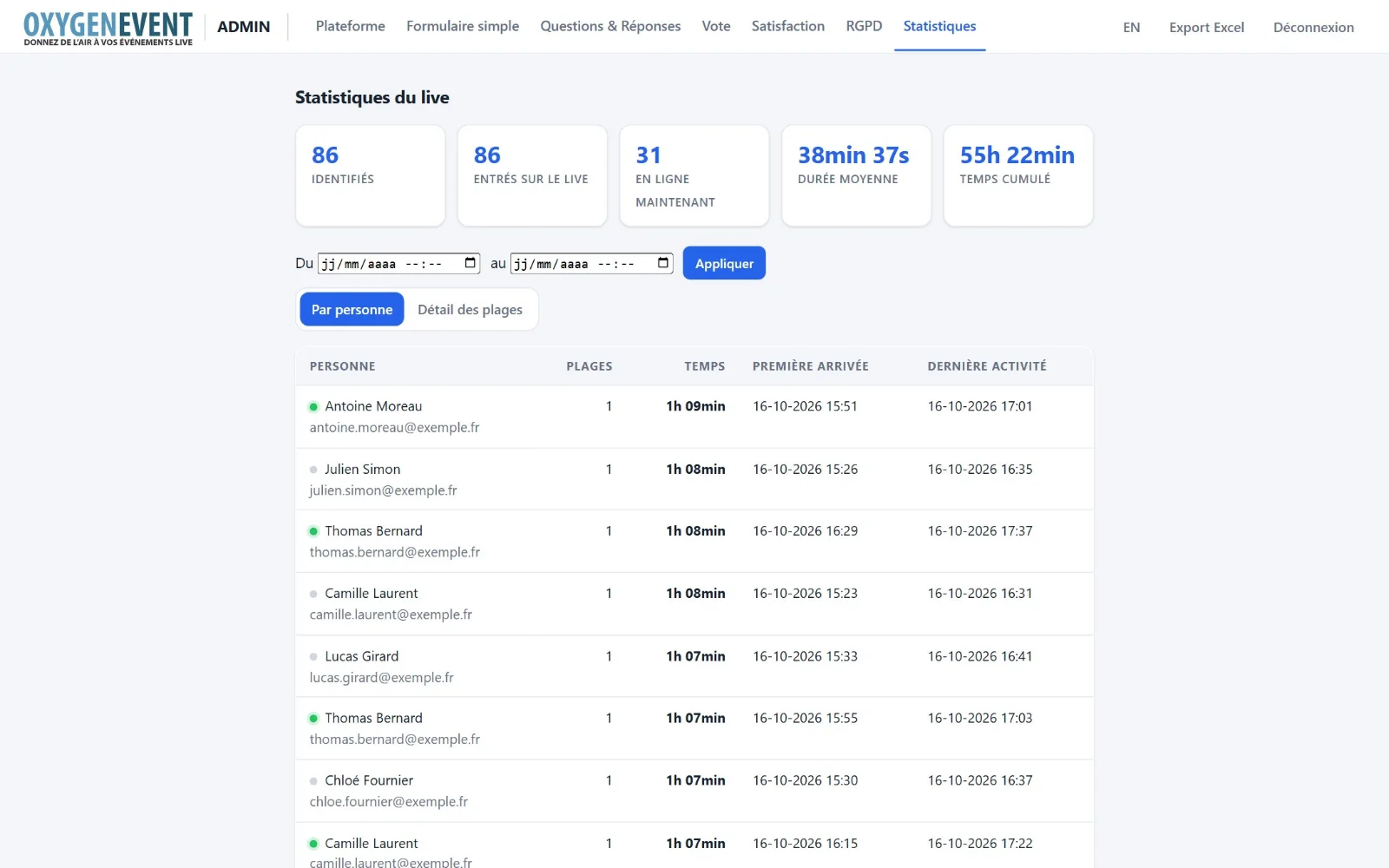Screen dimensions: 1389x868
Task: Click the TEMPS column header
Action: [x=704, y=366]
